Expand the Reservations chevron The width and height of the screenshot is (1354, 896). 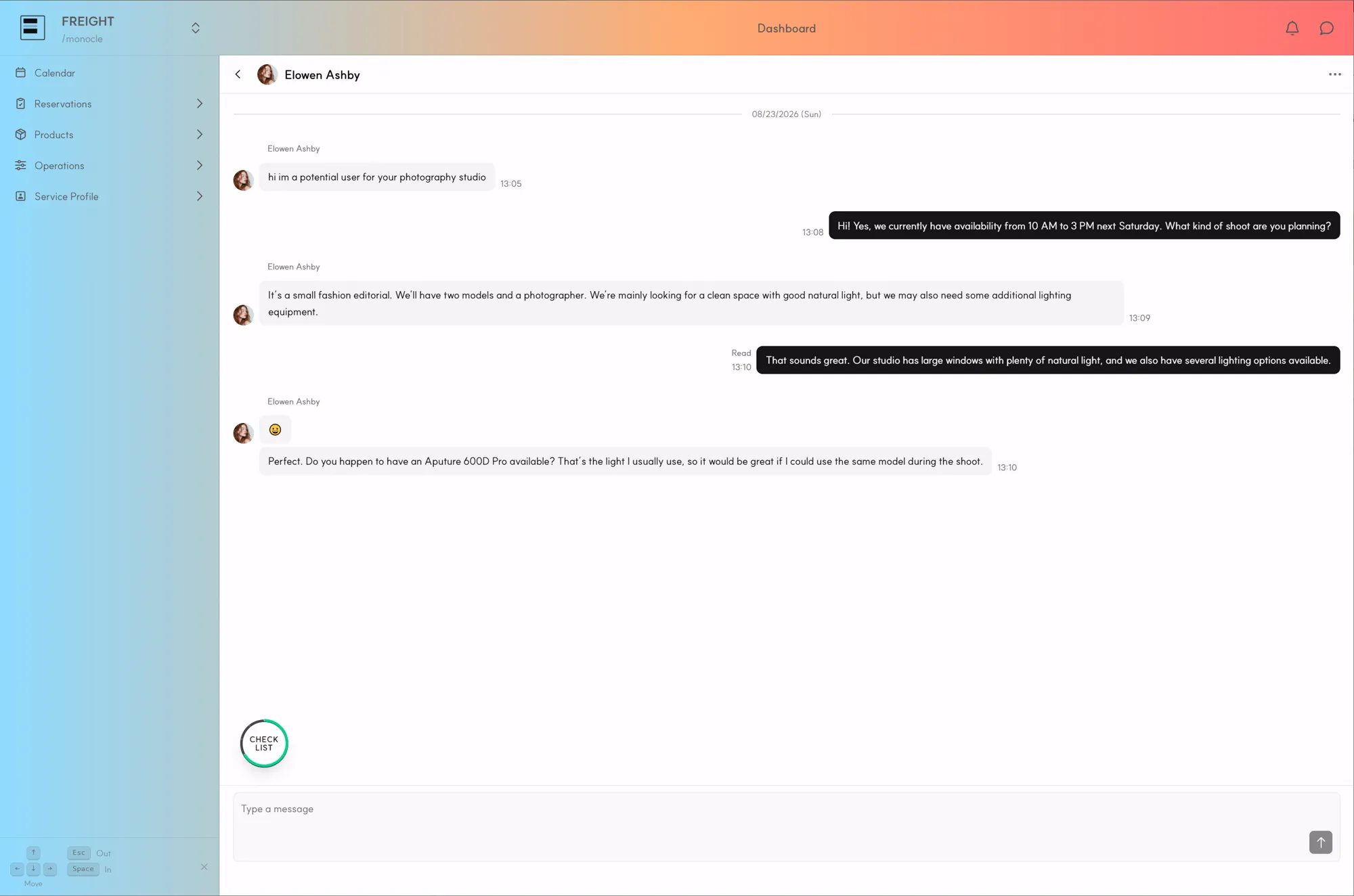coord(200,104)
